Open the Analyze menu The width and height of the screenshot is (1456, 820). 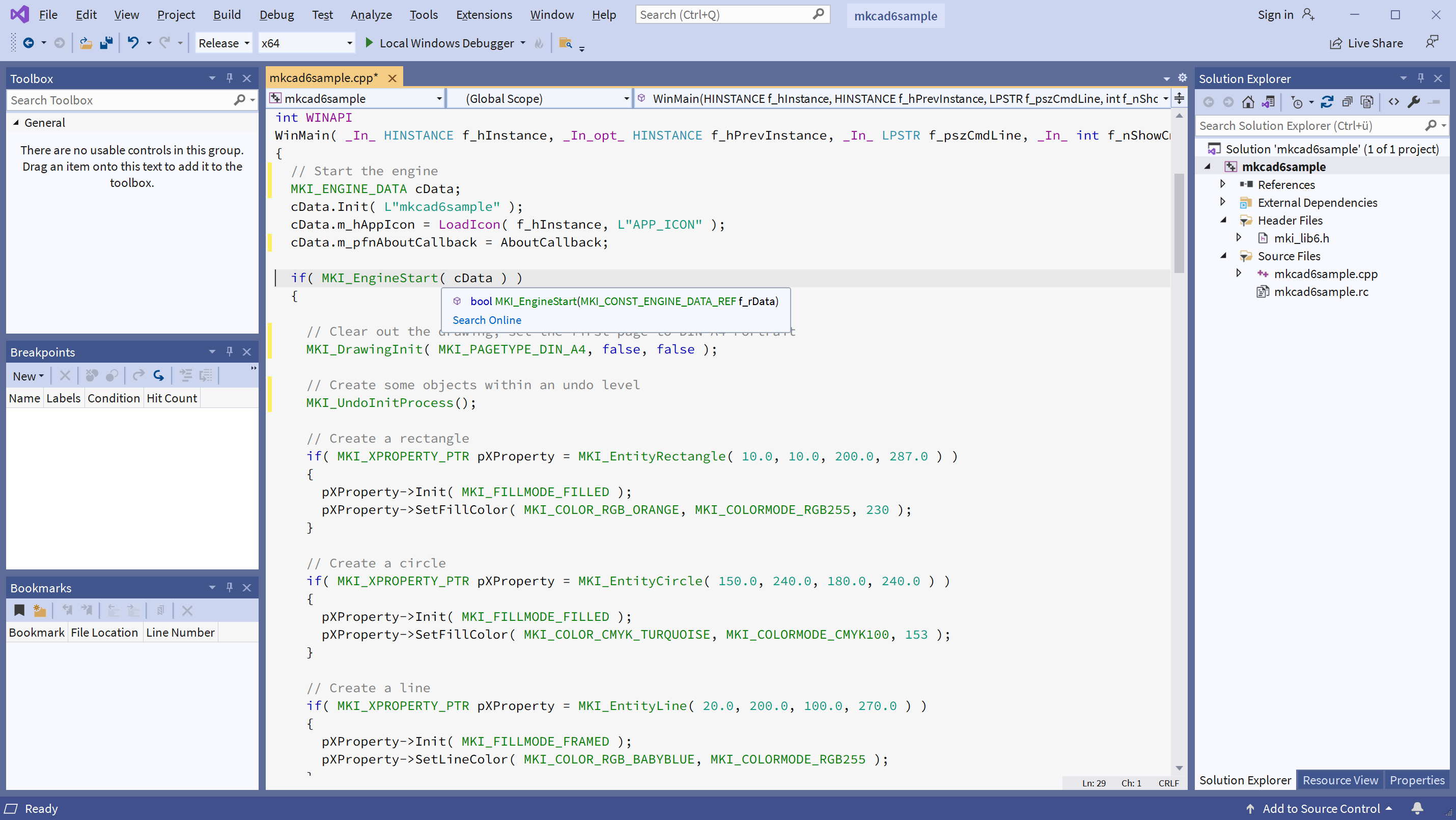371,15
